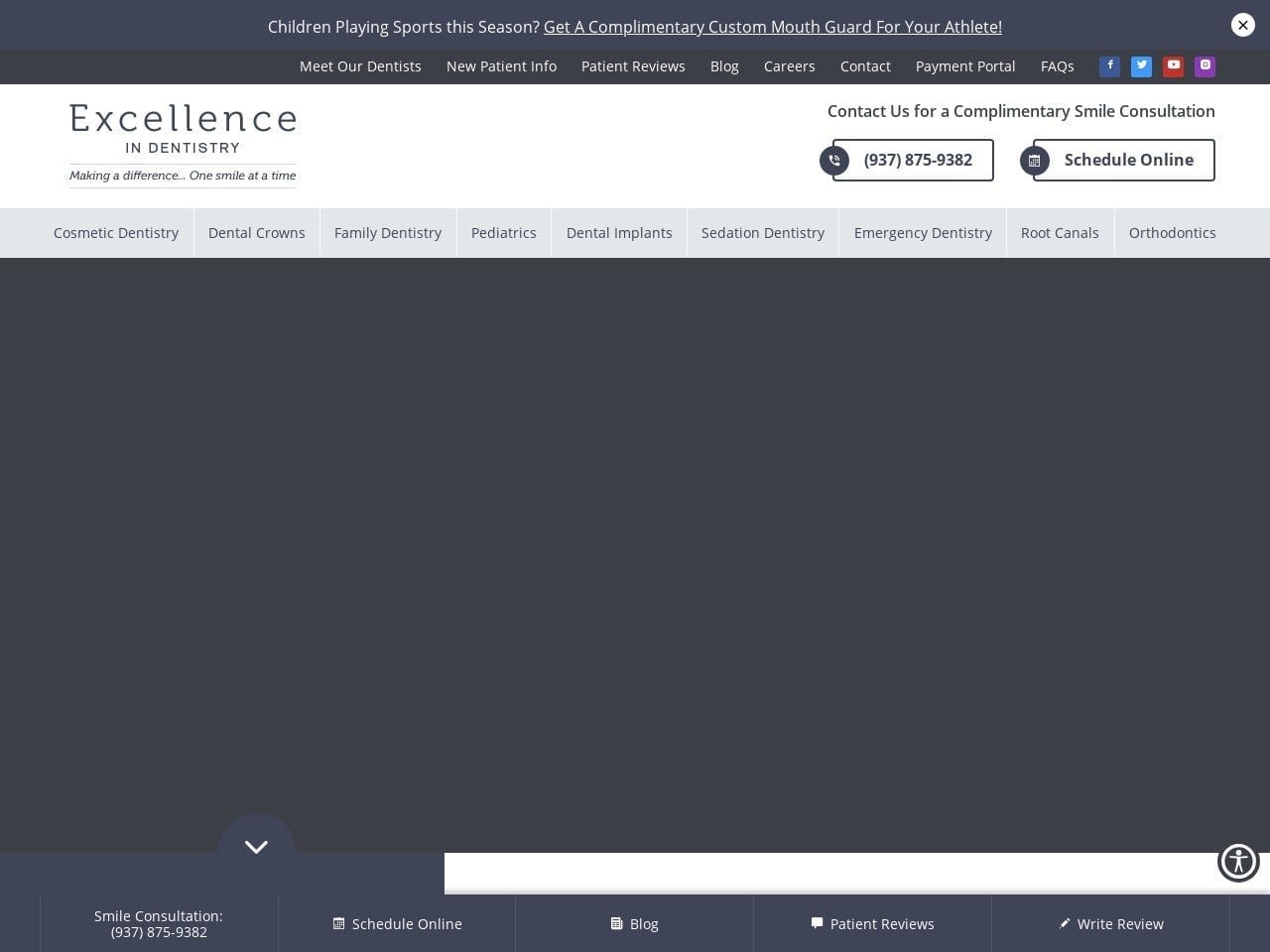
Task: Open the Twitter social icon
Action: point(1141,66)
